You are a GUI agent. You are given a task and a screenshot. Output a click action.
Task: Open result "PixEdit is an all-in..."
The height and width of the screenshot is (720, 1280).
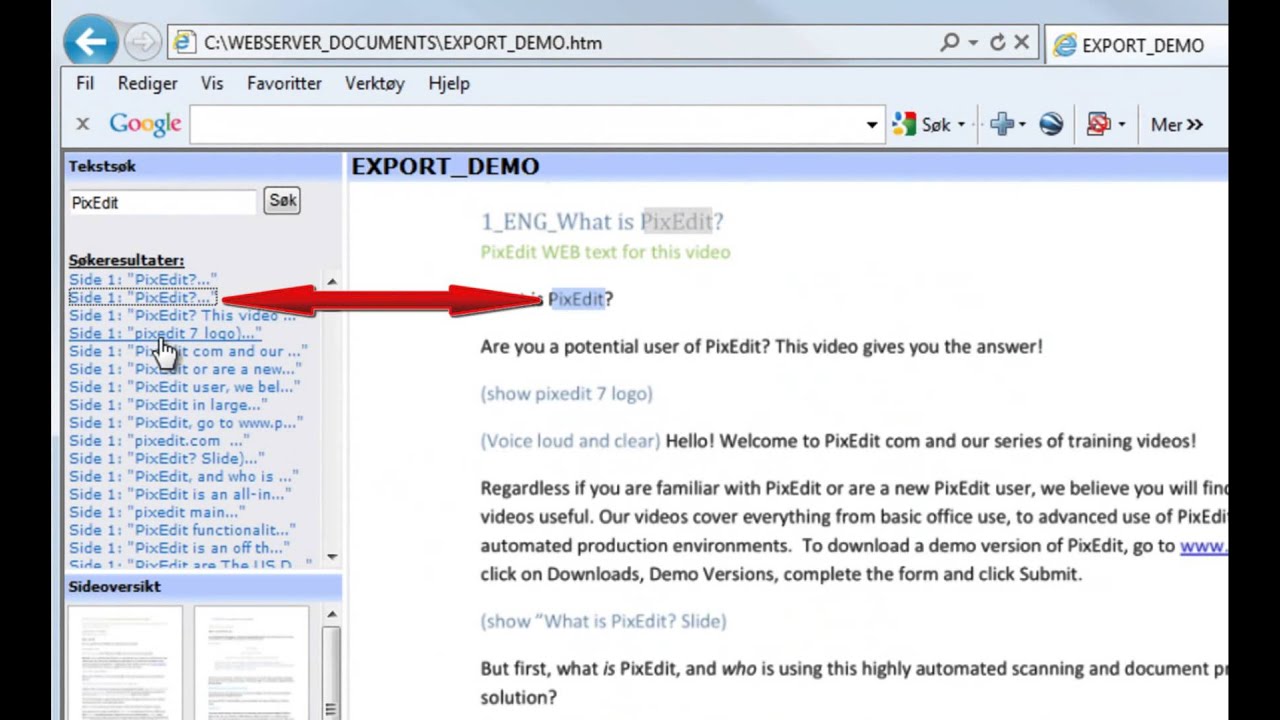180,494
